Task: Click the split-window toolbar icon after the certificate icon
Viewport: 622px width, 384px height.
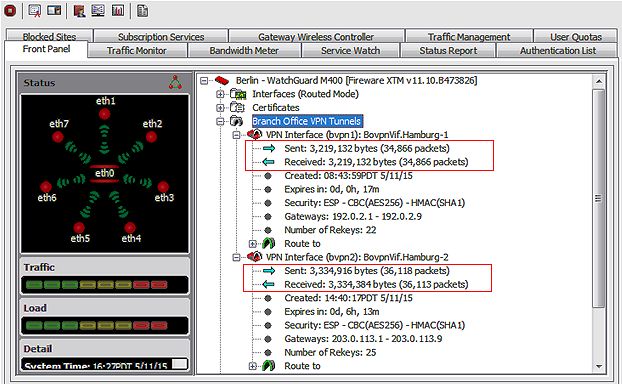Action: click(x=54, y=10)
